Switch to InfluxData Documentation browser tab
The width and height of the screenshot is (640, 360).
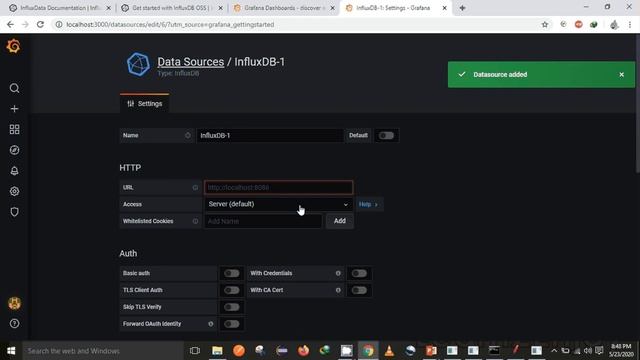tap(60, 8)
